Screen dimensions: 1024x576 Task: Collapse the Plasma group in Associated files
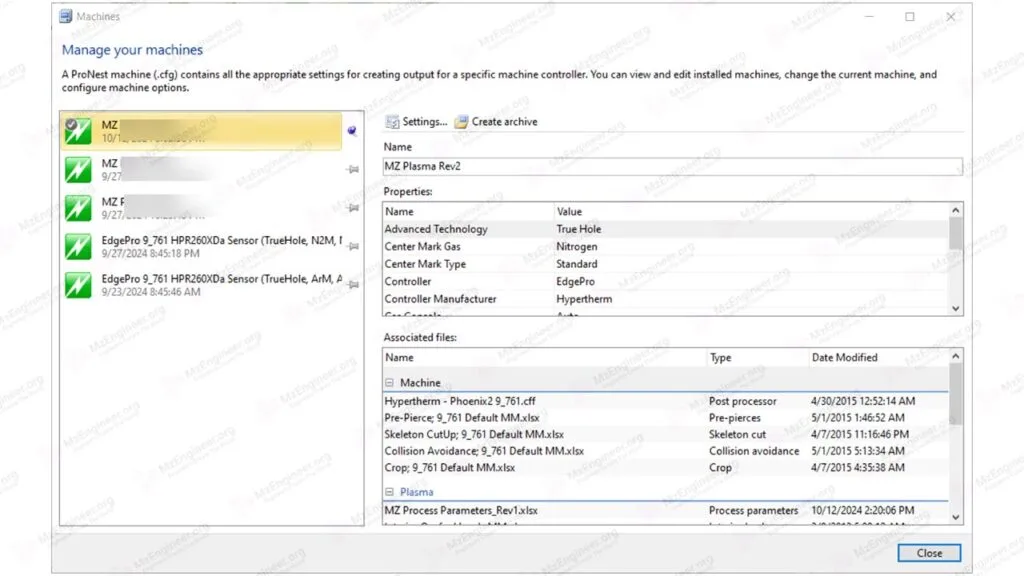(389, 491)
